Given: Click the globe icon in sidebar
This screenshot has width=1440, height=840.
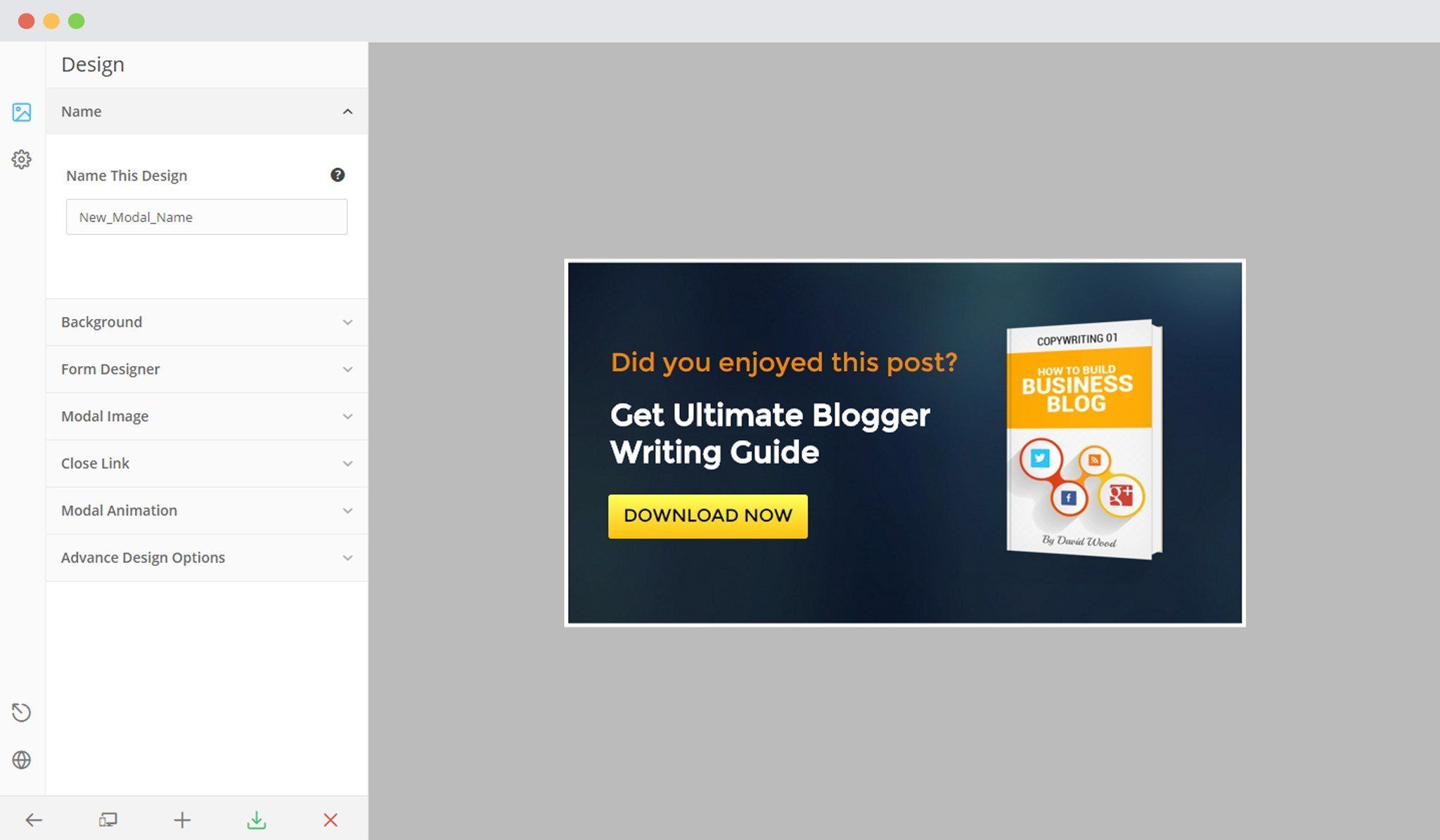Looking at the screenshot, I should tap(22, 760).
